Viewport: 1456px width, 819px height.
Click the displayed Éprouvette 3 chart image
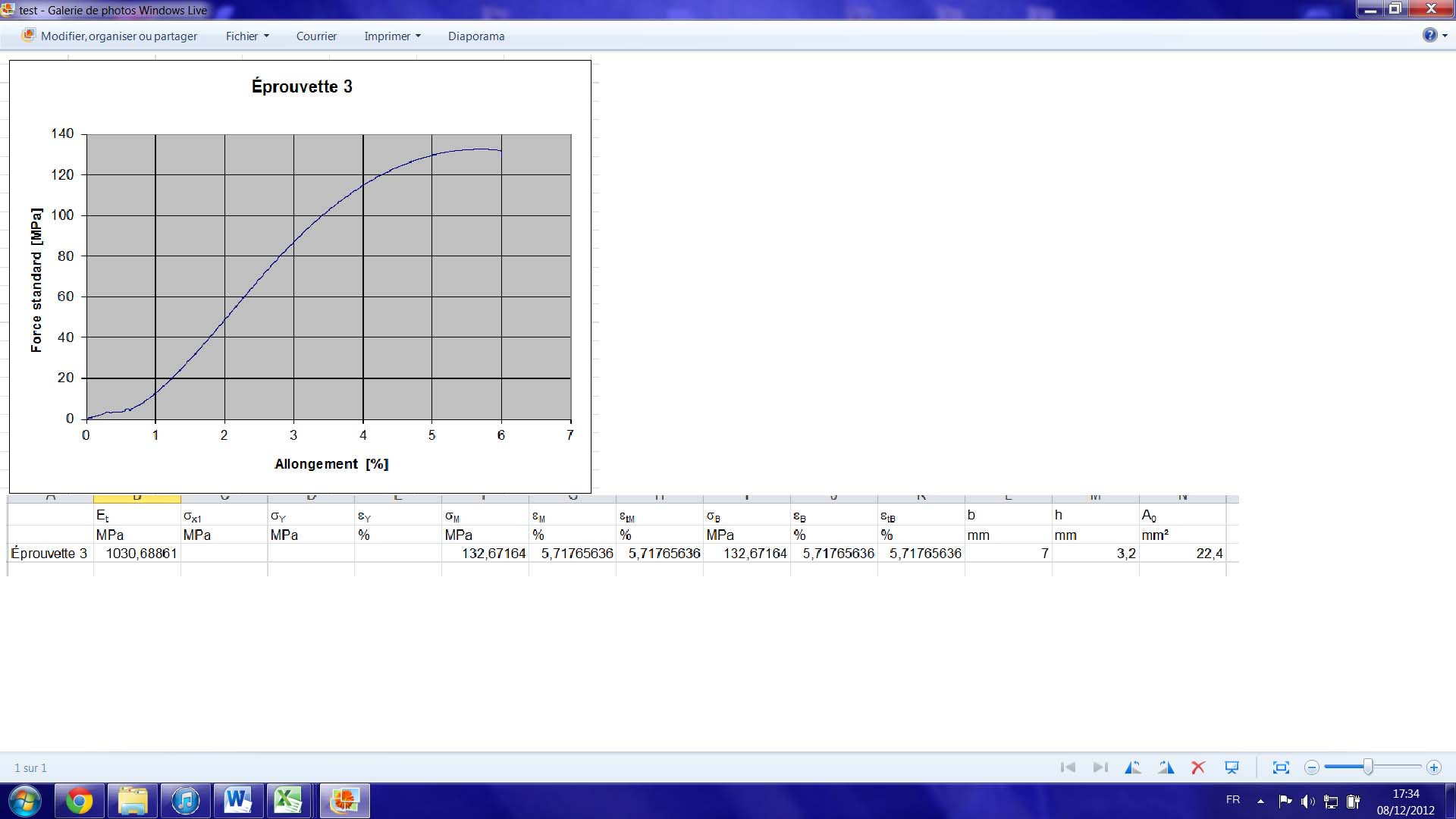(x=300, y=276)
